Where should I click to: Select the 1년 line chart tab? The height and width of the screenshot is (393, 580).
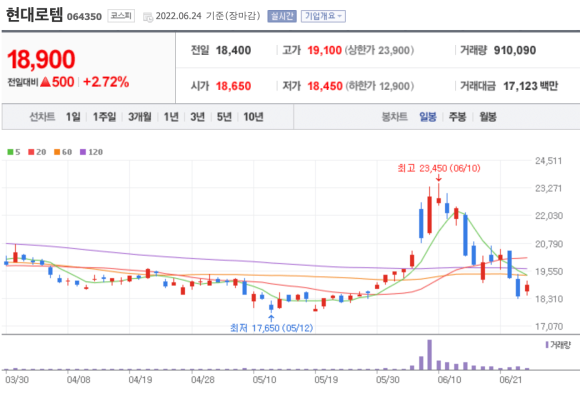coord(171,117)
